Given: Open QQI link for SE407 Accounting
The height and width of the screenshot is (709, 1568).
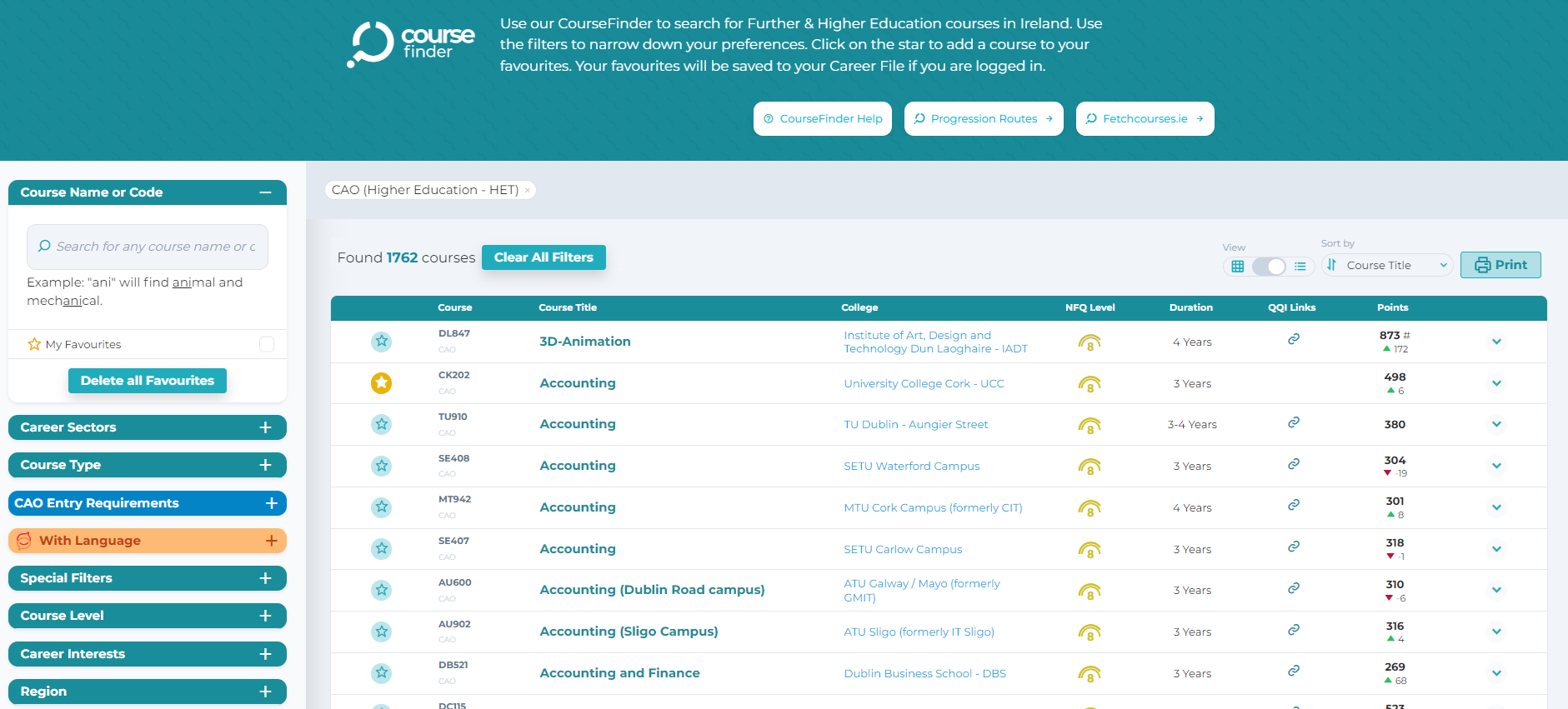Looking at the screenshot, I should point(1294,547).
